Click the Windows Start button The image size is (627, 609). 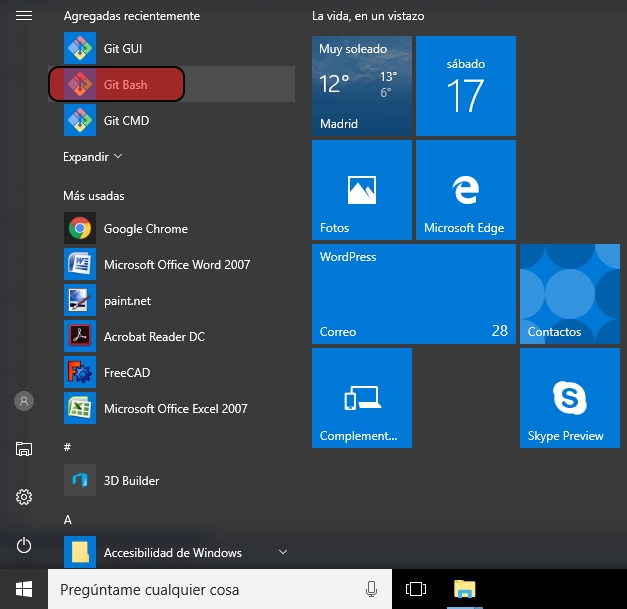[x=24, y=589]
